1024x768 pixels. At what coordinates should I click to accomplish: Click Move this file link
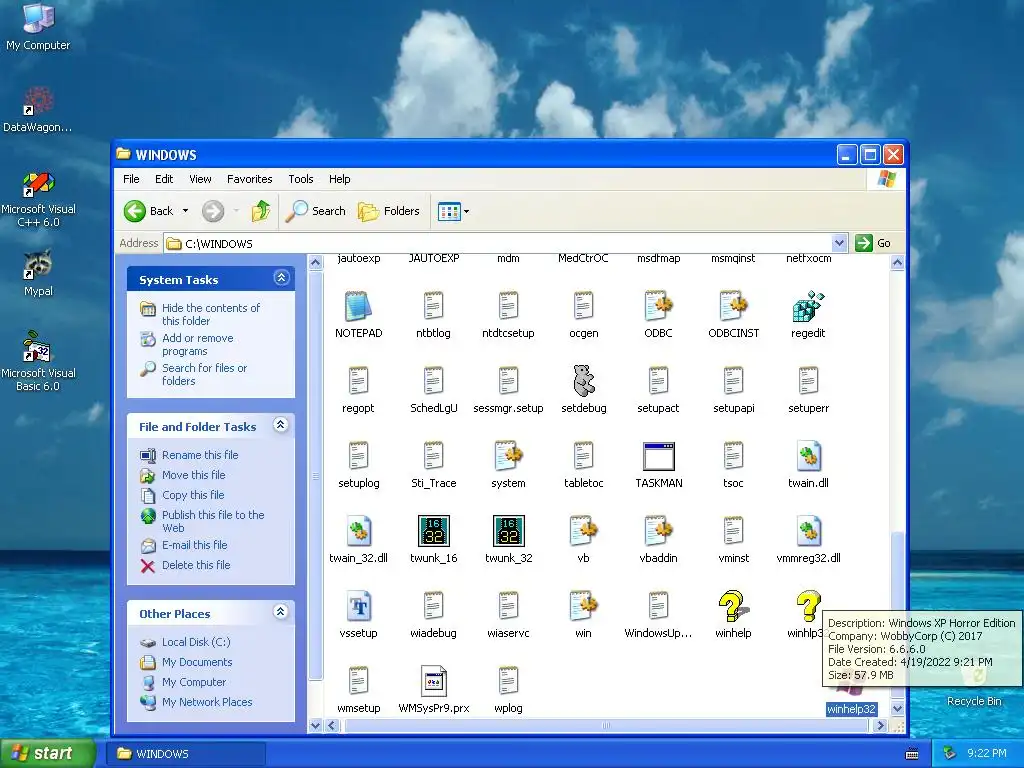click(x=193, y=475)
